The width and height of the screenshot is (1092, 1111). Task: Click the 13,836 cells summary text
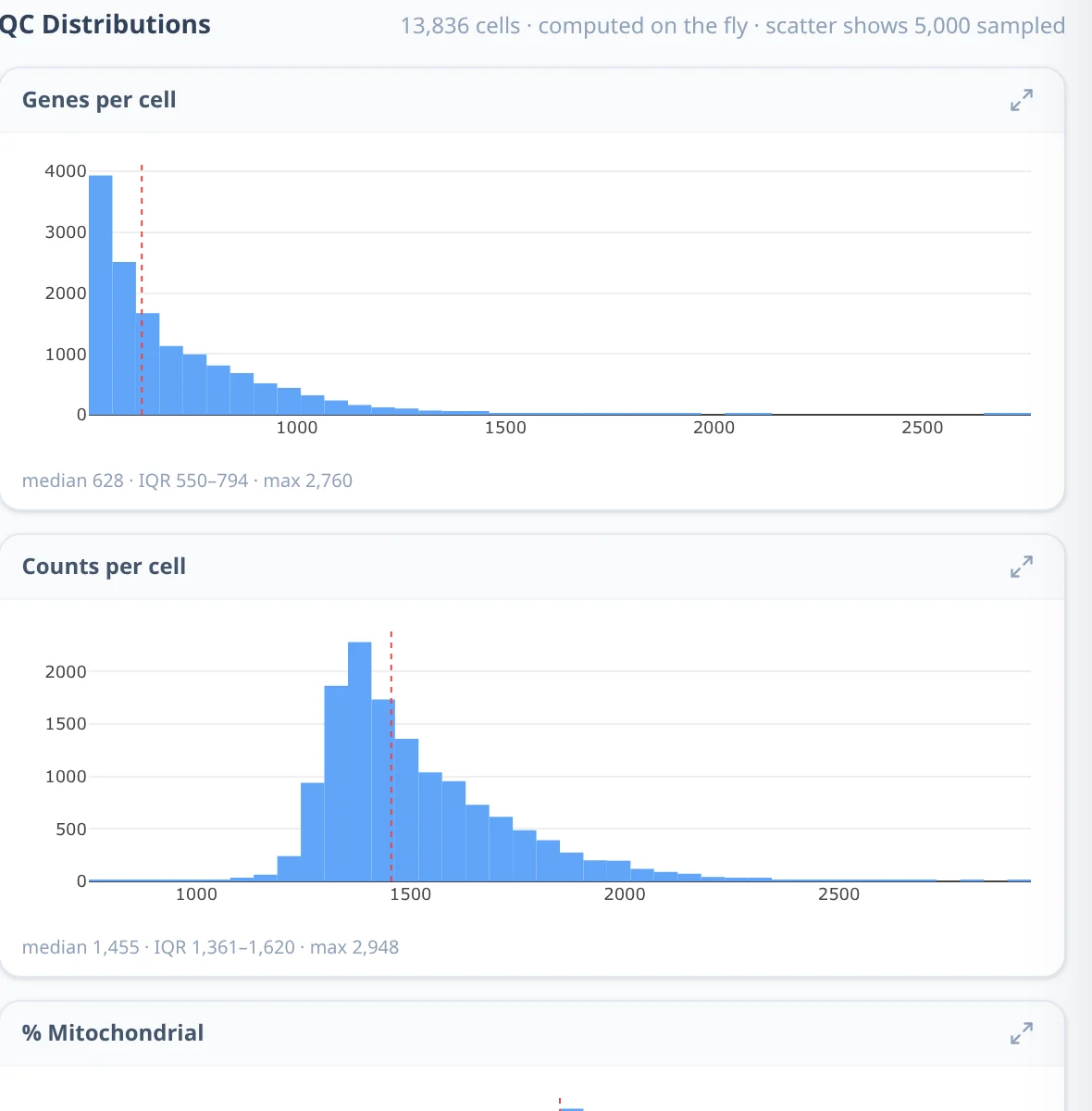coord(733,26)
